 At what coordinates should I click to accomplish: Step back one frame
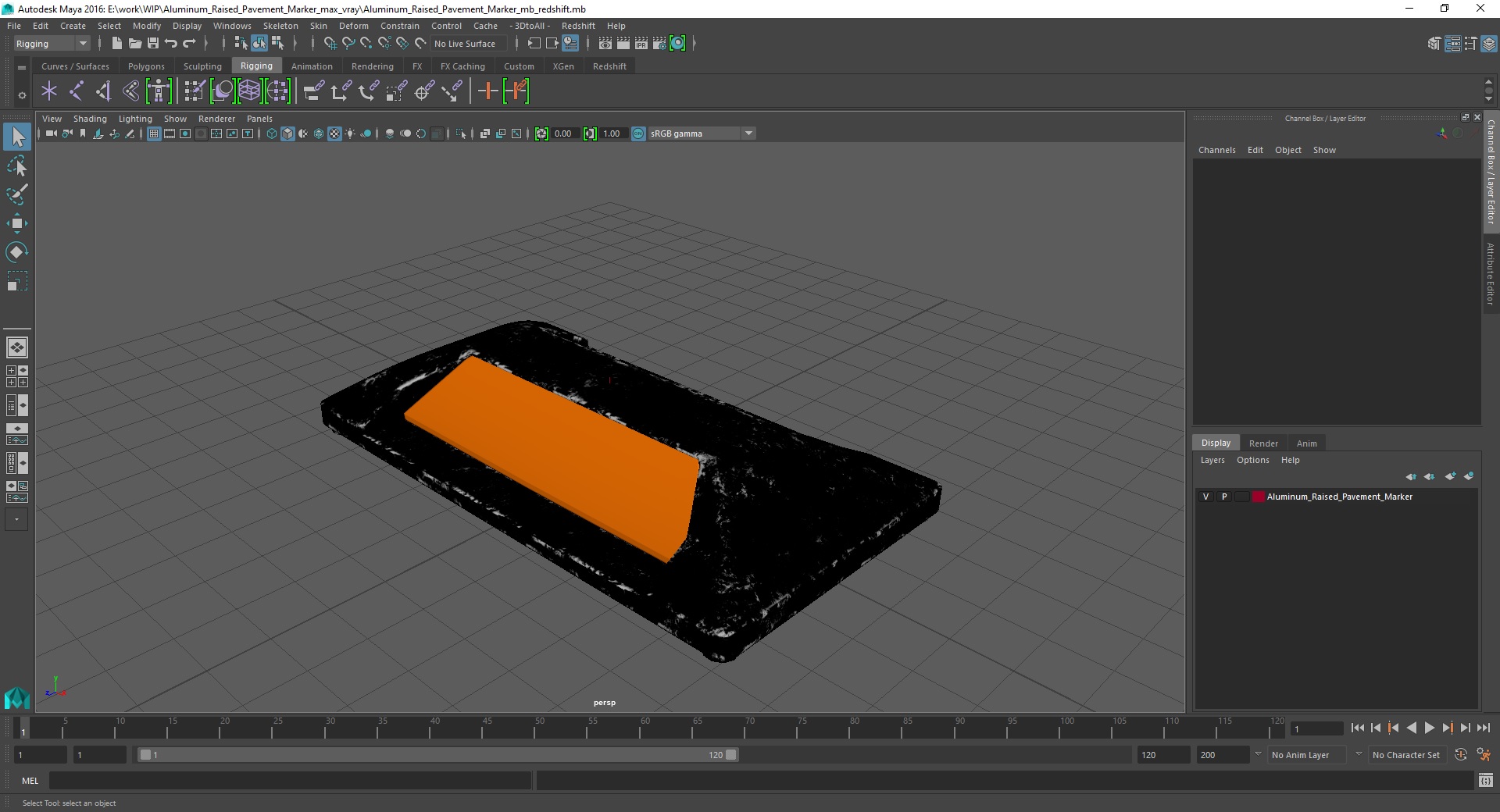tap(1376, 728)
